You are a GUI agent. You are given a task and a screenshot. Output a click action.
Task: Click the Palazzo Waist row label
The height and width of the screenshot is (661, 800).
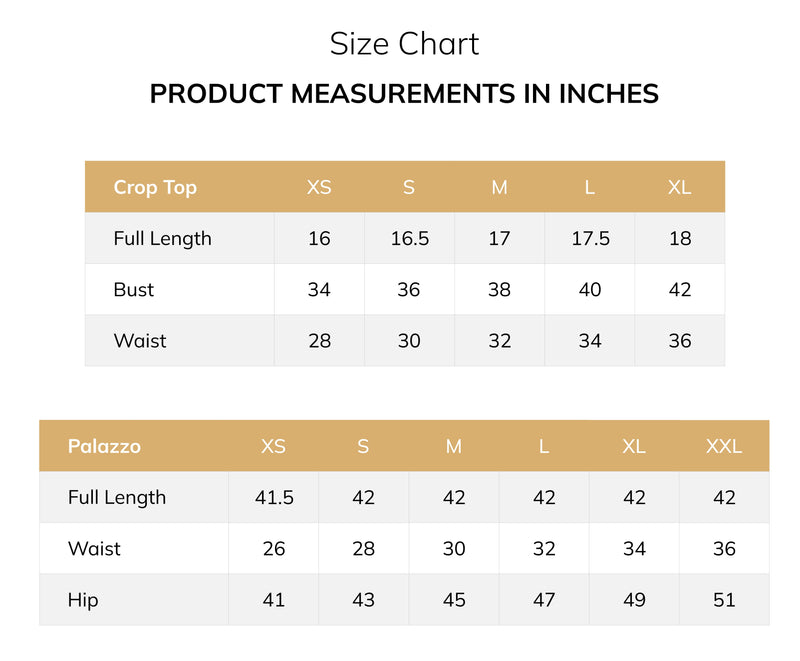pyautogui.click(x=94, y=549)
